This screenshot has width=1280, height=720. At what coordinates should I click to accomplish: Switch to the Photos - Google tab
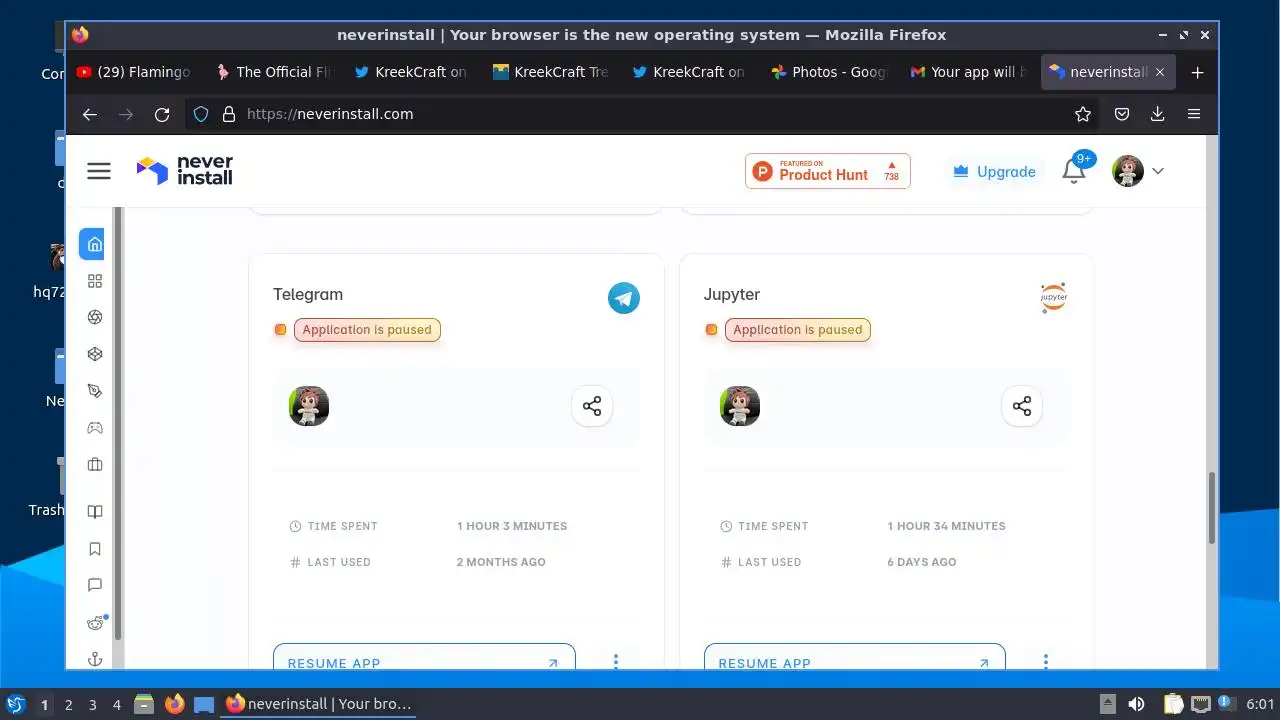tap(828, 72)
